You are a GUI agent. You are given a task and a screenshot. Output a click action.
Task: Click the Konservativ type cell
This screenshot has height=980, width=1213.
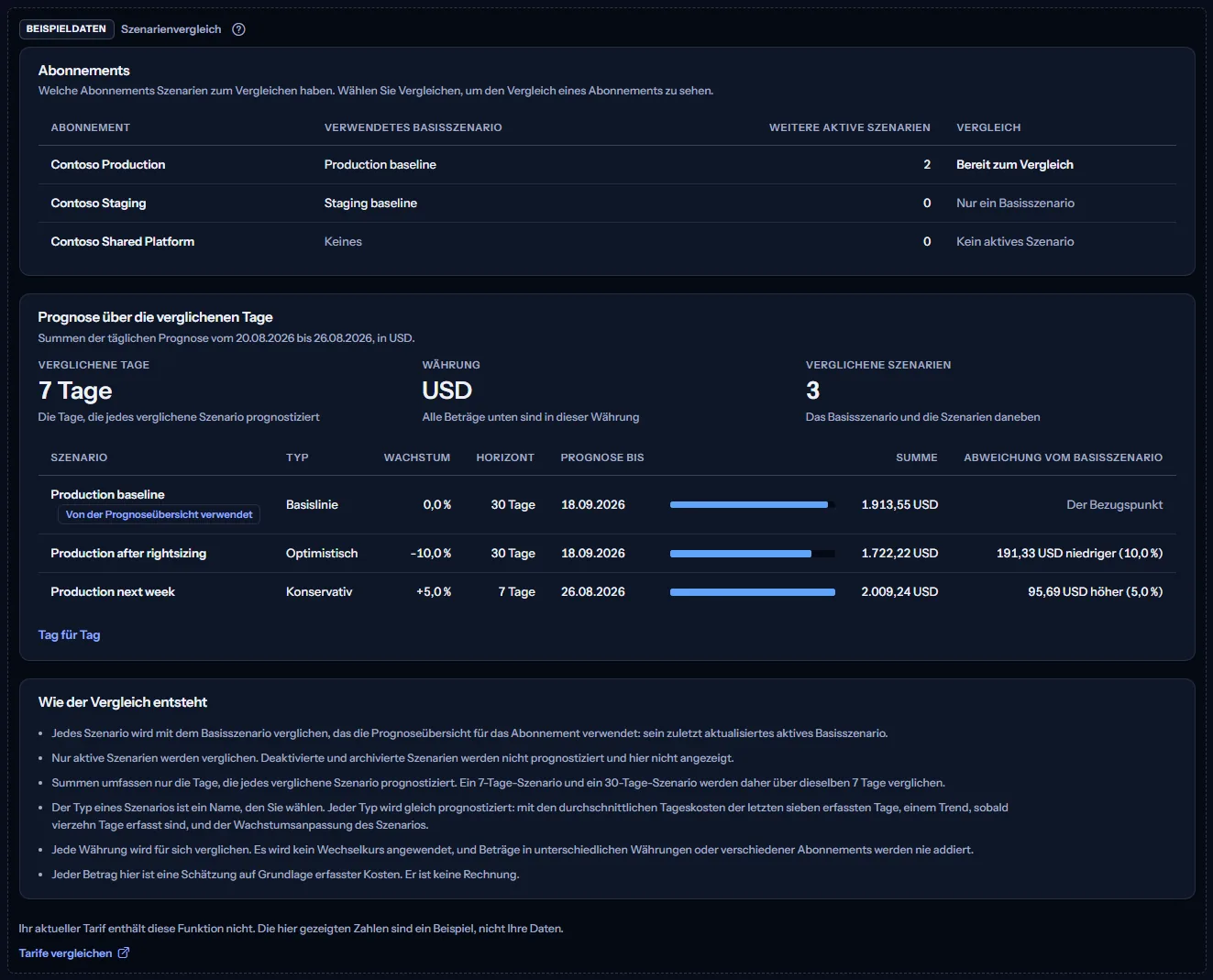(319, 592)
